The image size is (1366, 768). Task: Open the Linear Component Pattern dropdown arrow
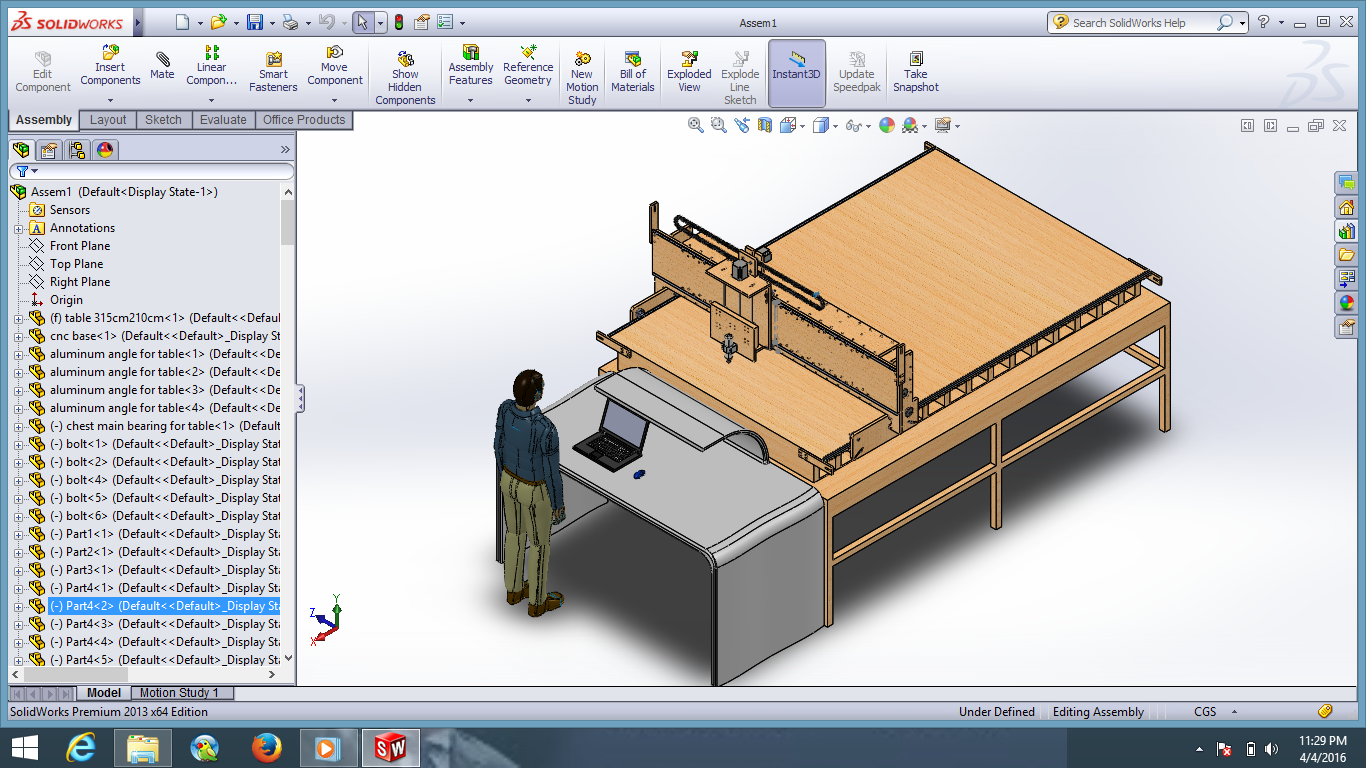pyautogui.click(x=211, y=100)
